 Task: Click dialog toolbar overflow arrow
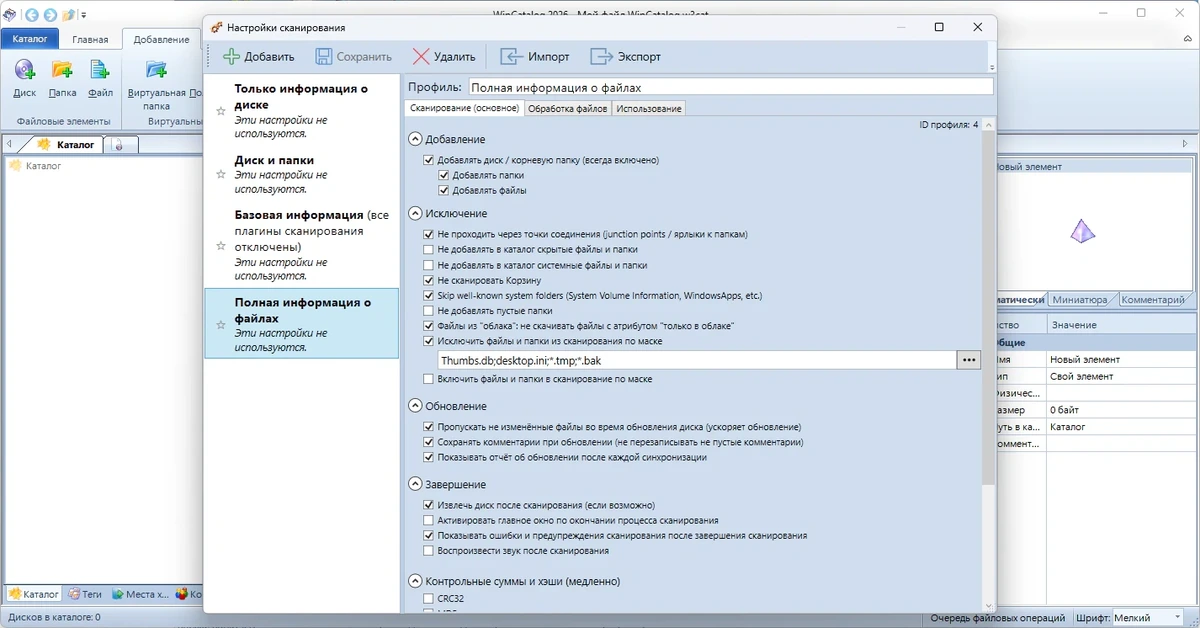(991, 67)
